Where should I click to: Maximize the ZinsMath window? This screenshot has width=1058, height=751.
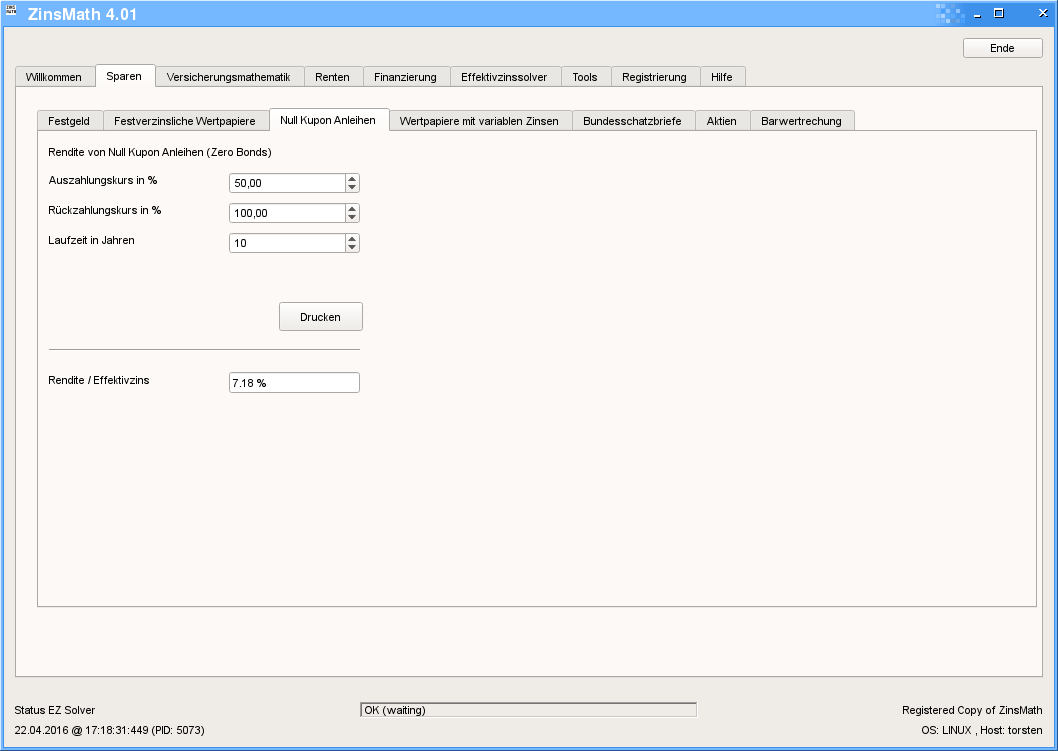click(998, 13)
